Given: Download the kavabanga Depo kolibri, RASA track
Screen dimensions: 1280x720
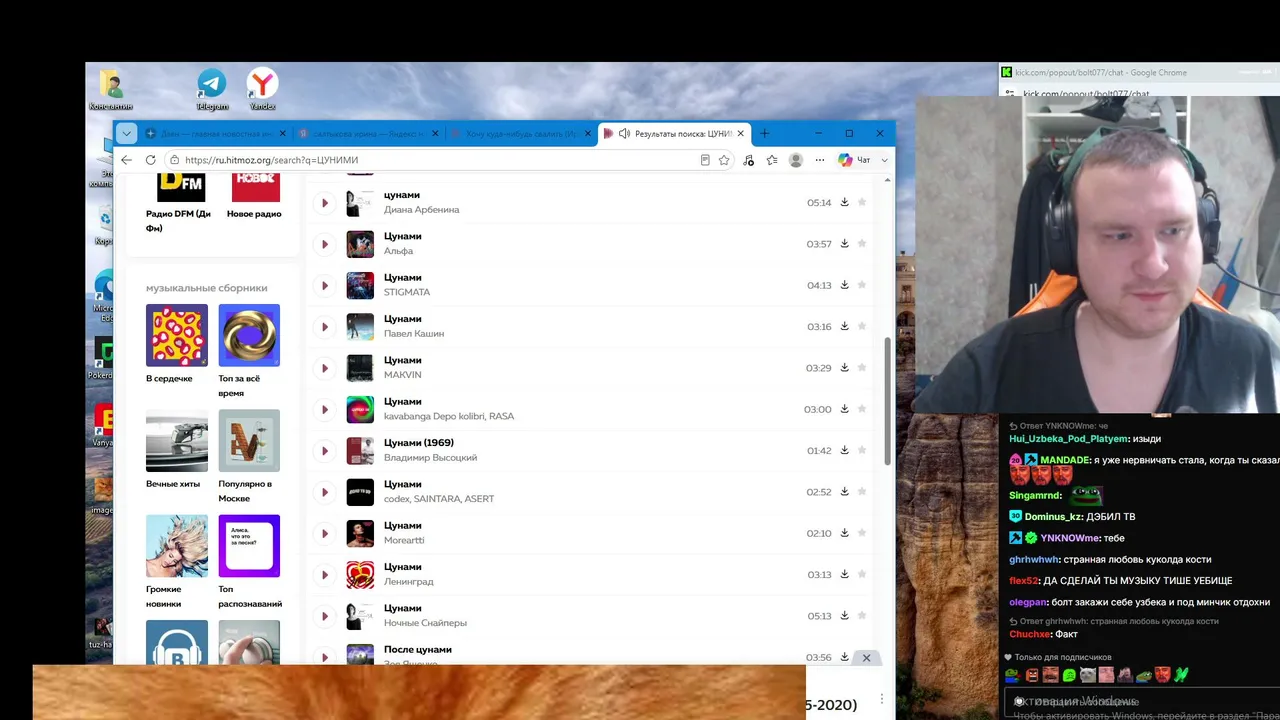Looking at the screenshot, I should (x=844, y=409).
